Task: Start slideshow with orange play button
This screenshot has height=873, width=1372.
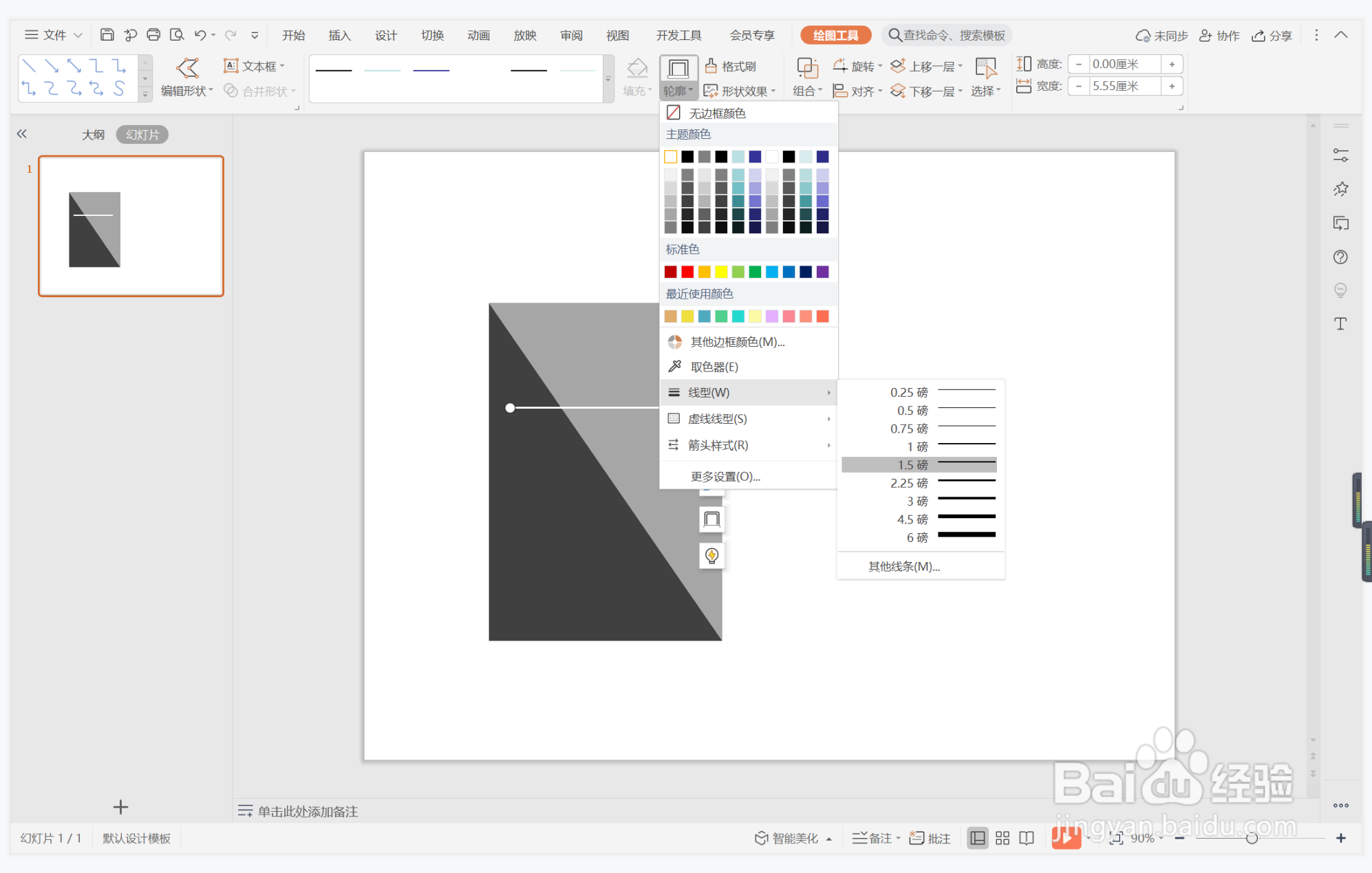Action: coord(1066,837)
